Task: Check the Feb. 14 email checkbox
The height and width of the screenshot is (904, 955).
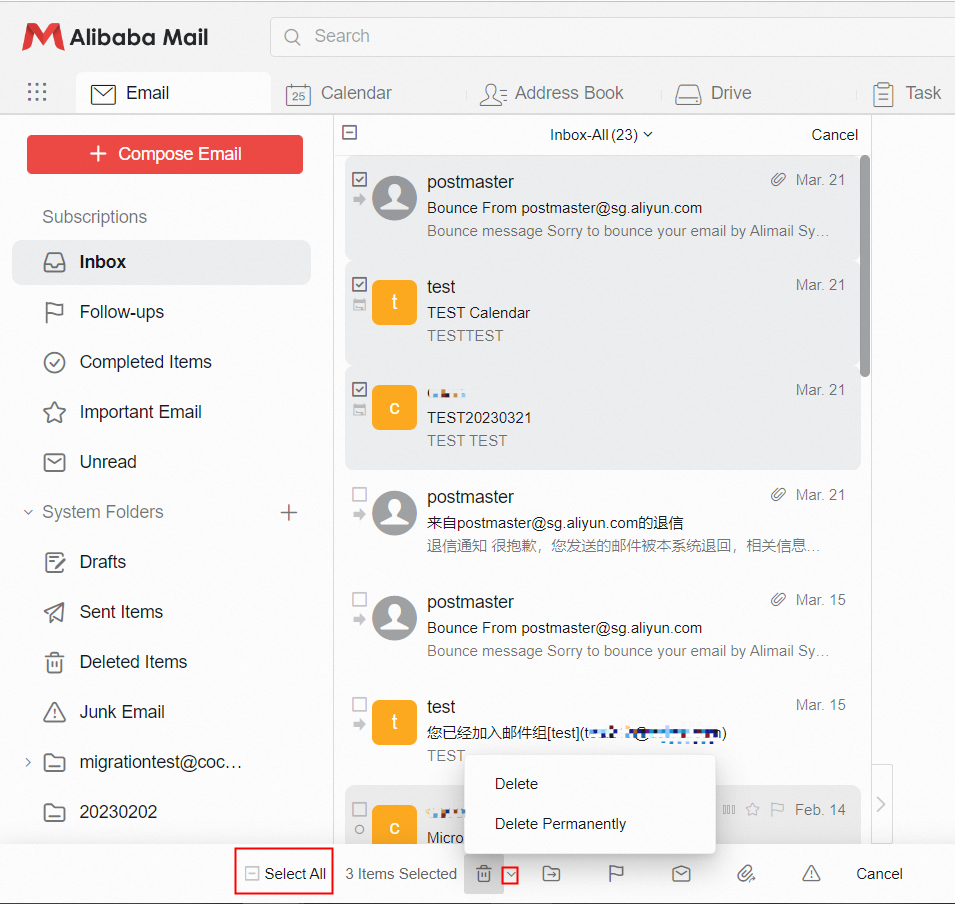Action: (359, 809)
